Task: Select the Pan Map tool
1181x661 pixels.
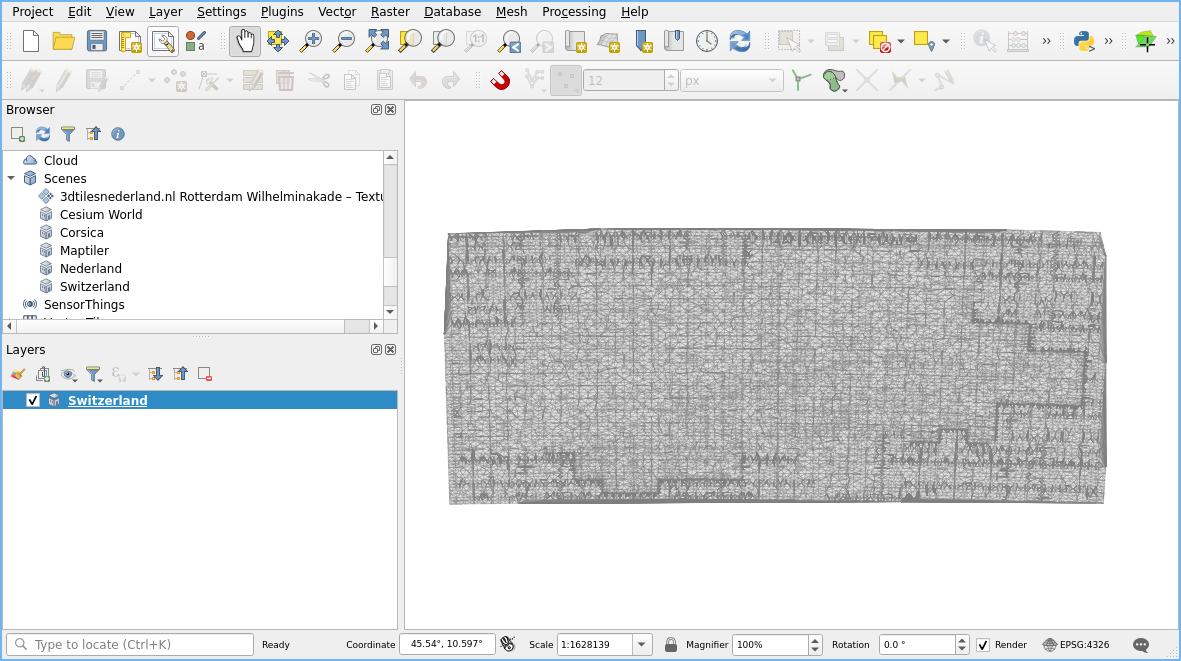Action: [x=244, y=42]
